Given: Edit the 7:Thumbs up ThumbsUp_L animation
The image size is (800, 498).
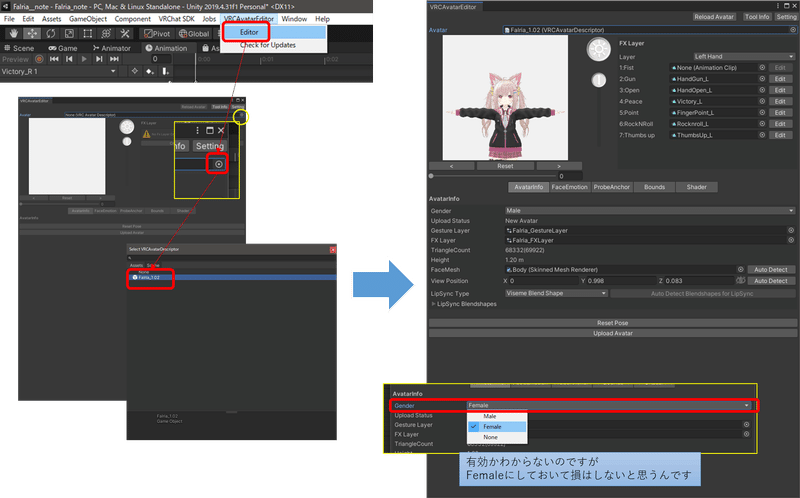Looking at the screenshot, I should coord(780,135).
